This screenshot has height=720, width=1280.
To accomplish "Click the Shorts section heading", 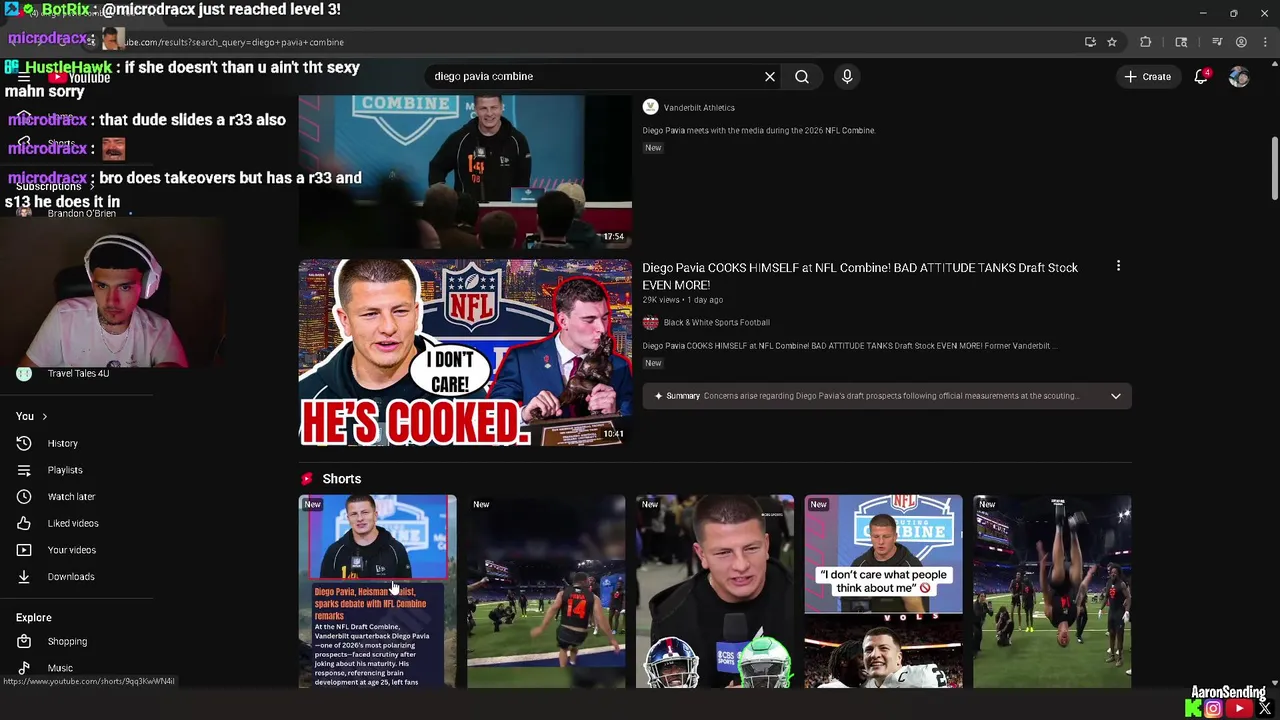I will [x=341, y=479].
